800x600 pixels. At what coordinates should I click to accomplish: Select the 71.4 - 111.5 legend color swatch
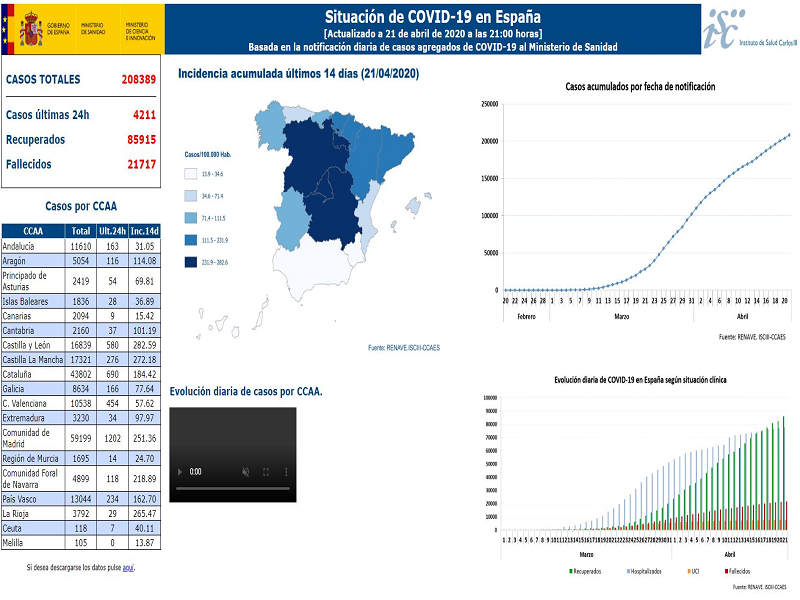coord(190,218)
